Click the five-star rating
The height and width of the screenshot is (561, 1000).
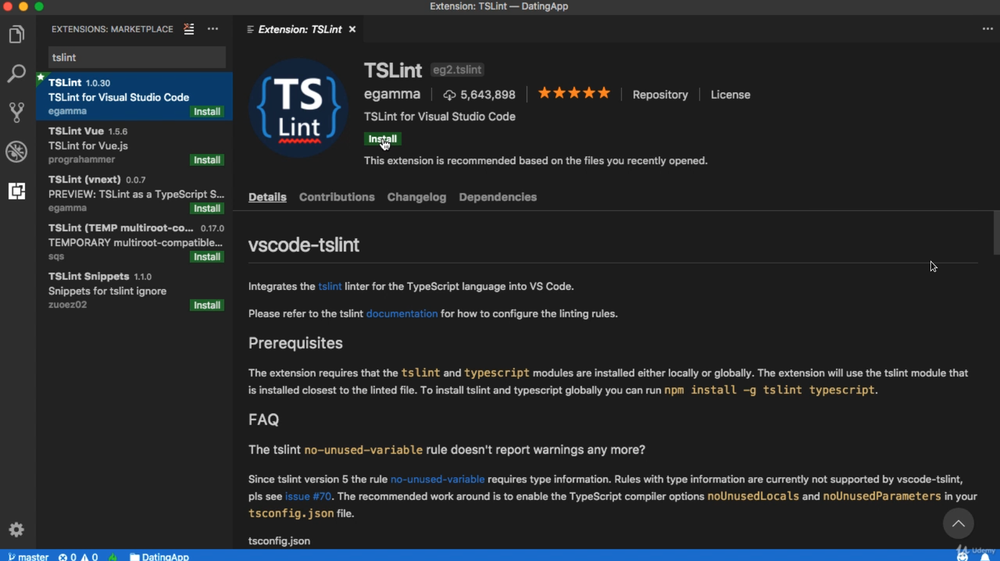[x=574, y=94]
